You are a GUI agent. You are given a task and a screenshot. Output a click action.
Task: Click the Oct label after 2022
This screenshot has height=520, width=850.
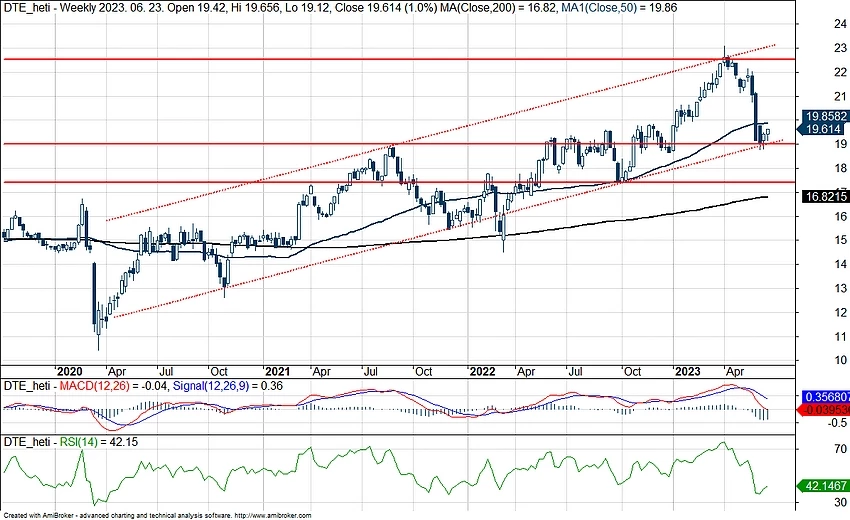point(632,371)
